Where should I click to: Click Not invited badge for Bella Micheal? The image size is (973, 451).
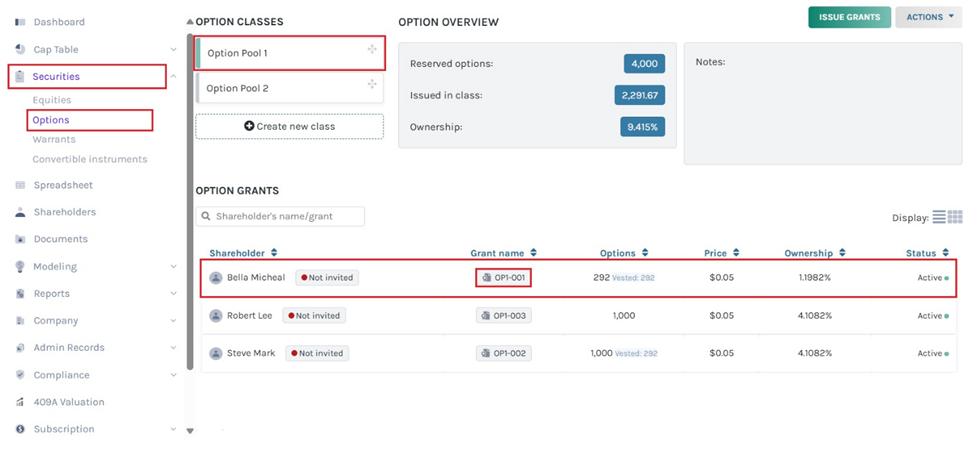pos(327,278)
